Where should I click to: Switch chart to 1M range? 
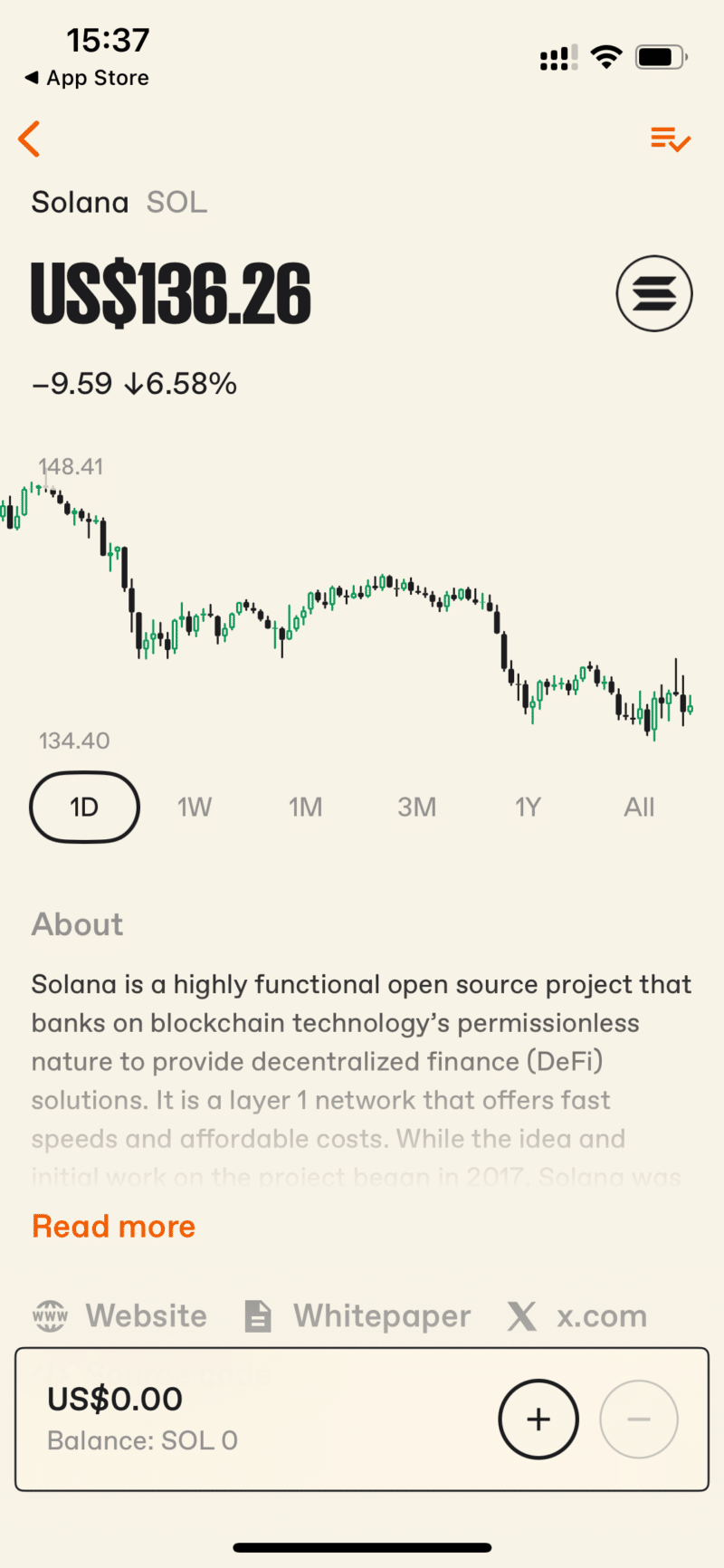click(x=306, y=807)
